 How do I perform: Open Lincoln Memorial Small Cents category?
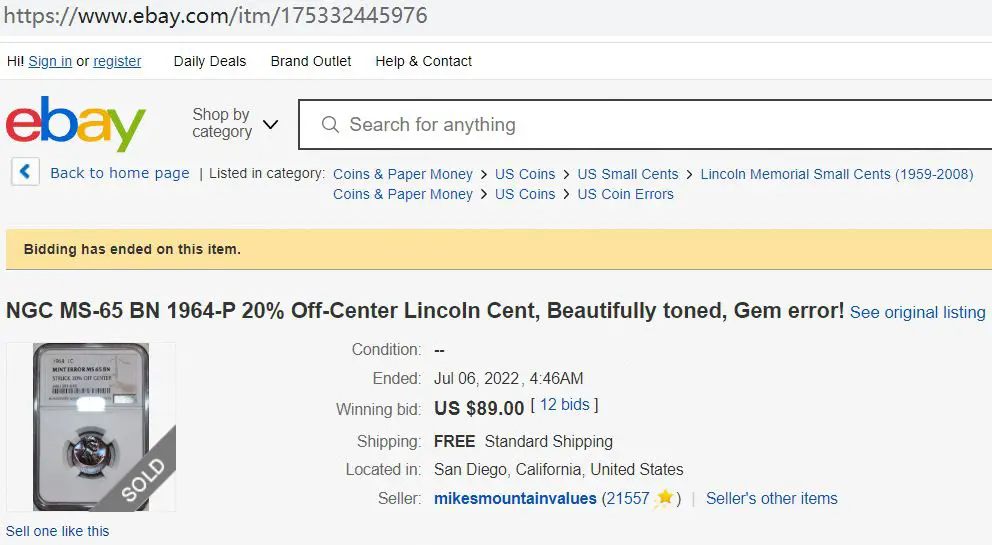pyautogui.click(x=836, y=174)
